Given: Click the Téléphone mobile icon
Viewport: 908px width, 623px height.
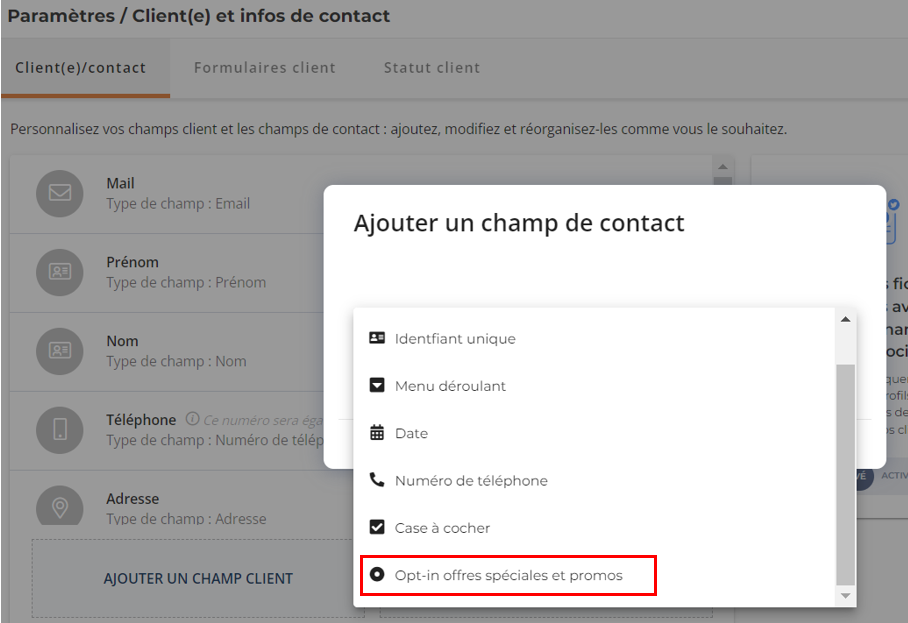Looking at the screenshot, I should (x=60, y=430).
